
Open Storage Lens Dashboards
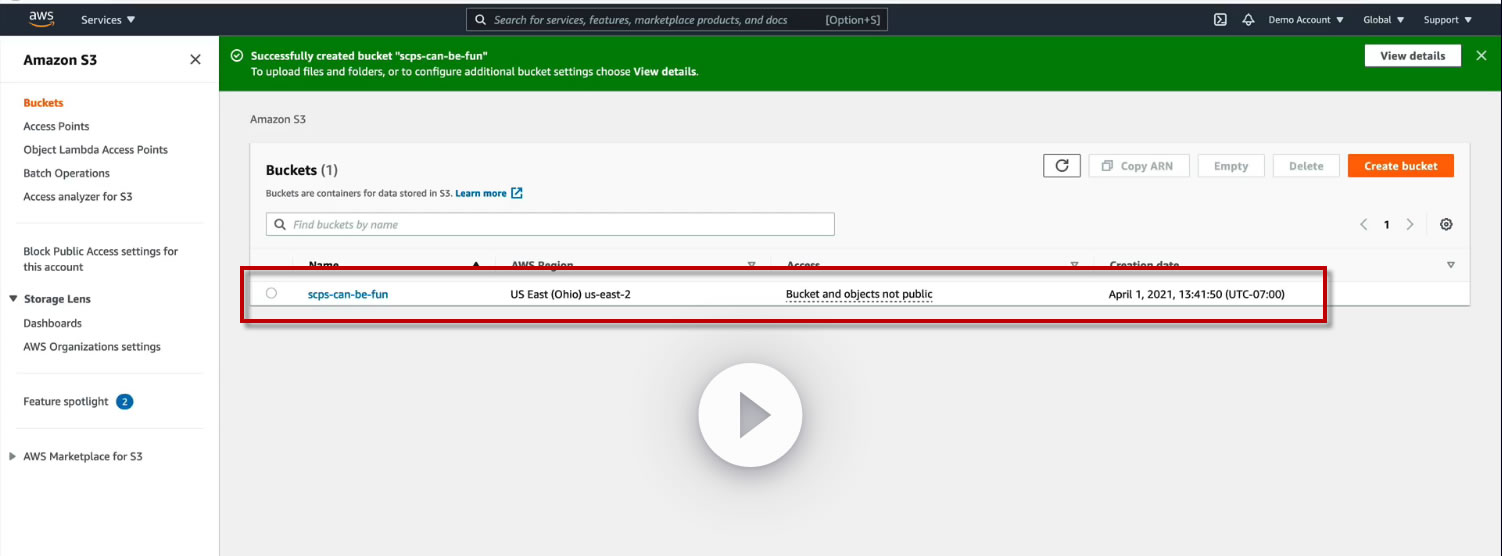[x=52, y=323]
